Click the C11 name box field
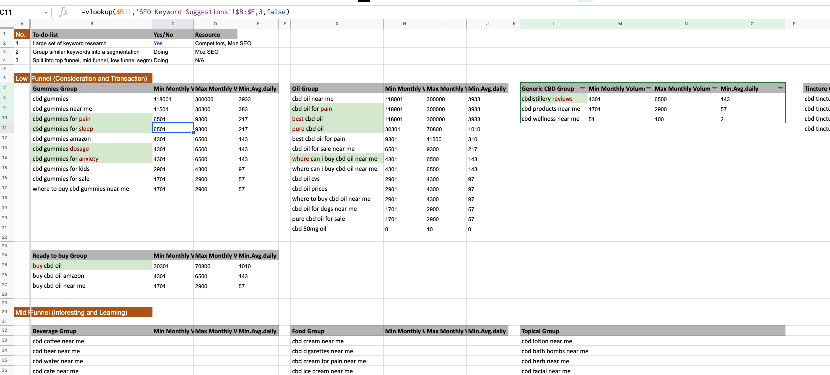The width and height of the screenshot is (830, 375). pyautogui.click(x=21, y=12)
